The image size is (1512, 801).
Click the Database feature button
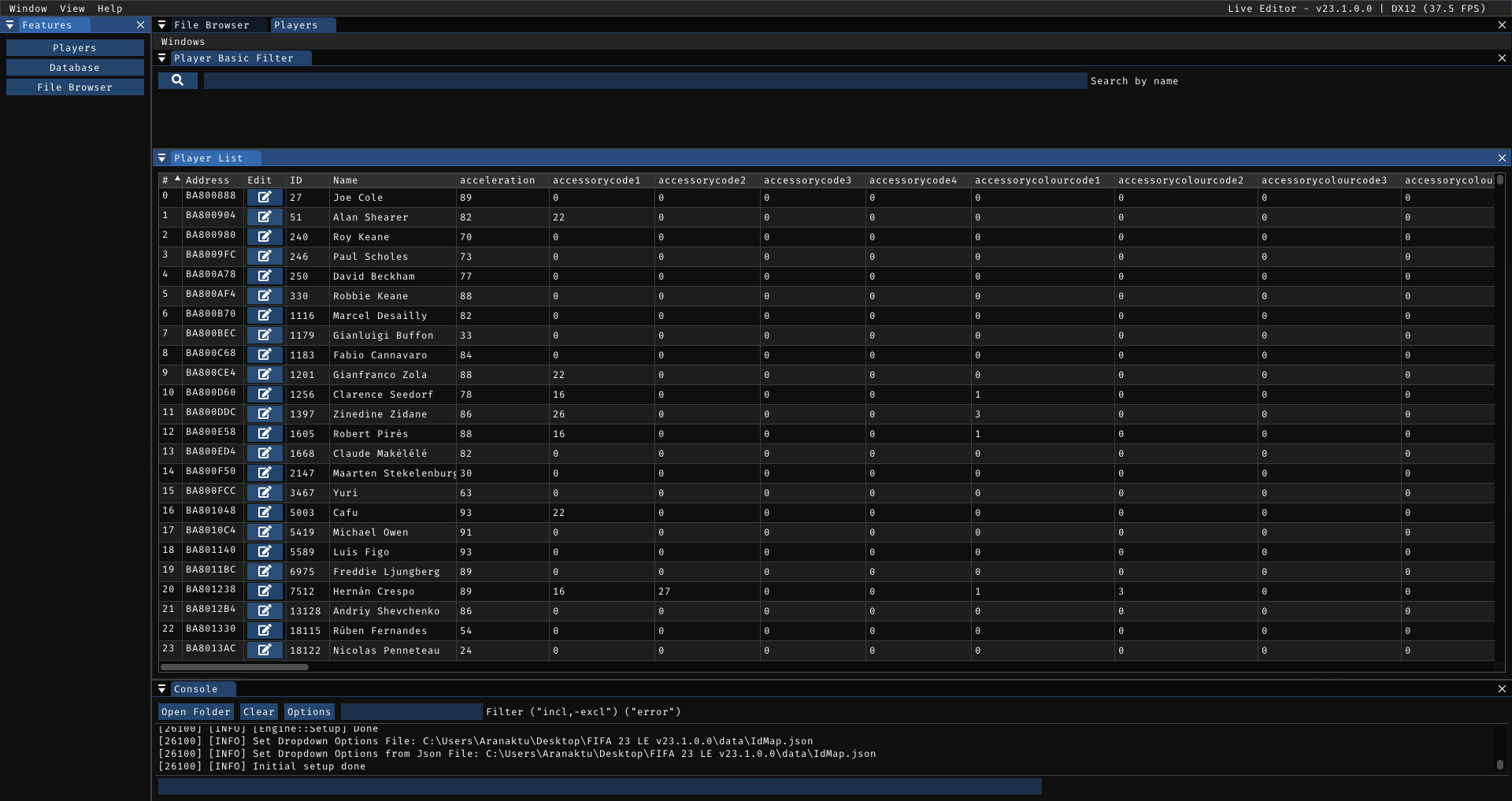(75, 68)
